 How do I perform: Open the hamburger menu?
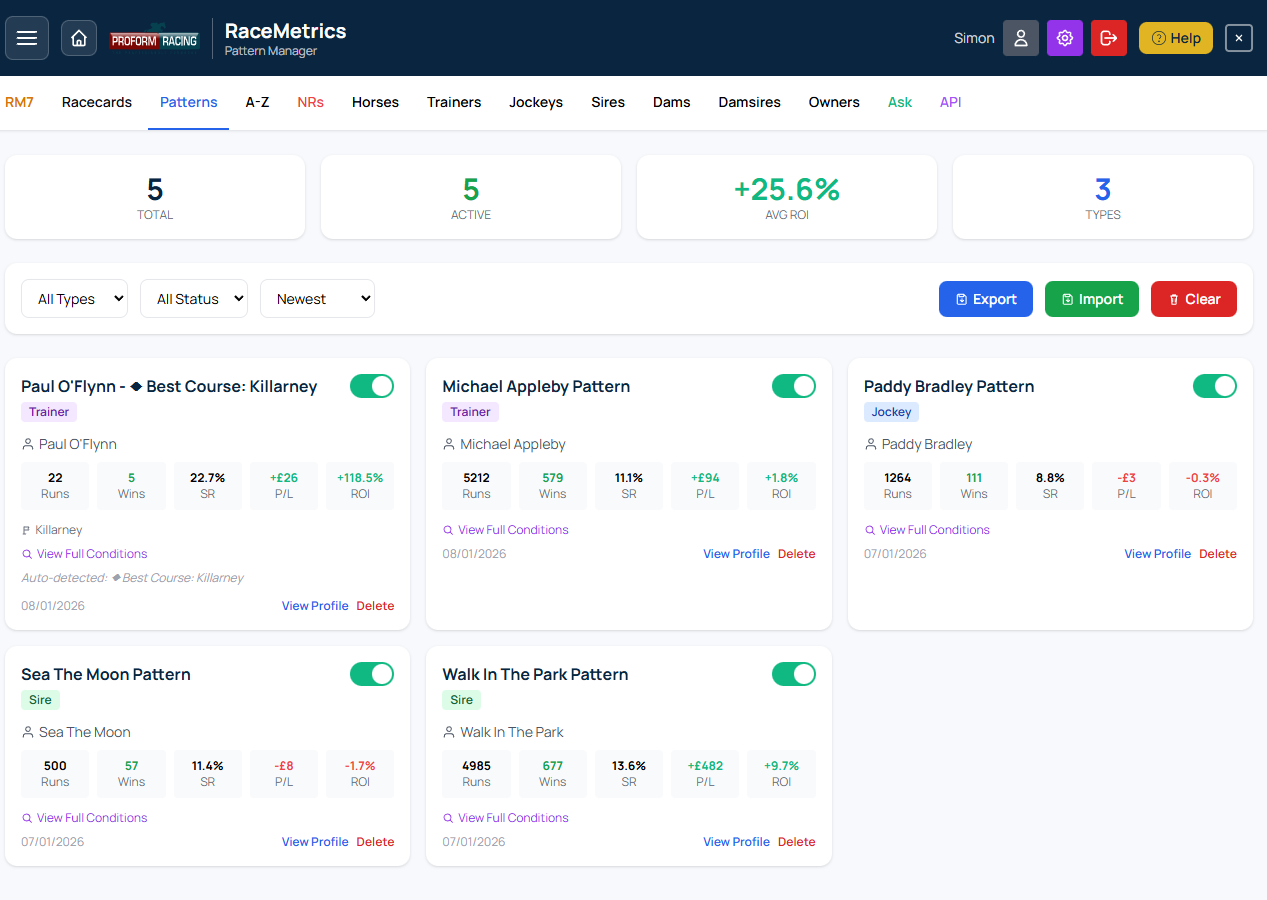point(26,37)
